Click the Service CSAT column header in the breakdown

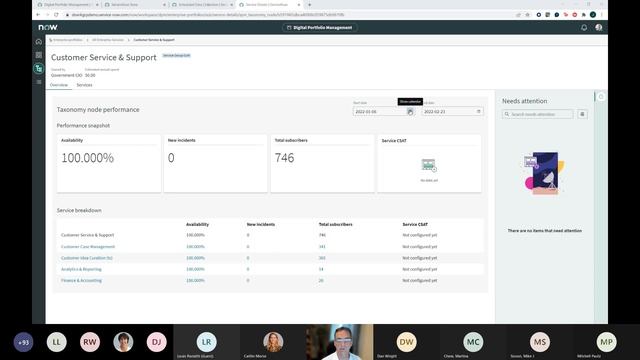click(x=415, y=224)
